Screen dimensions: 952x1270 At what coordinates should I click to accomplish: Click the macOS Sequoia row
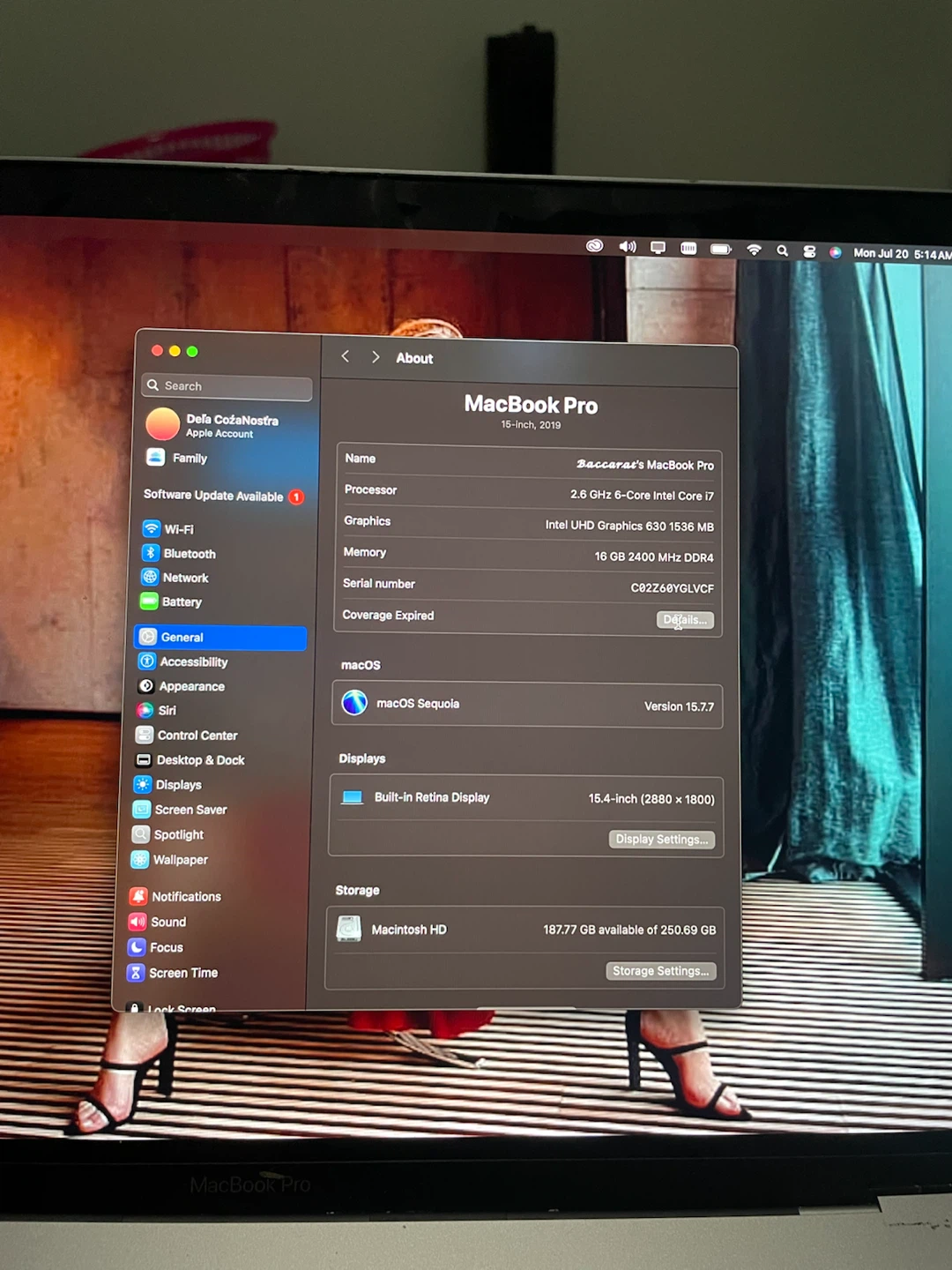527,705
